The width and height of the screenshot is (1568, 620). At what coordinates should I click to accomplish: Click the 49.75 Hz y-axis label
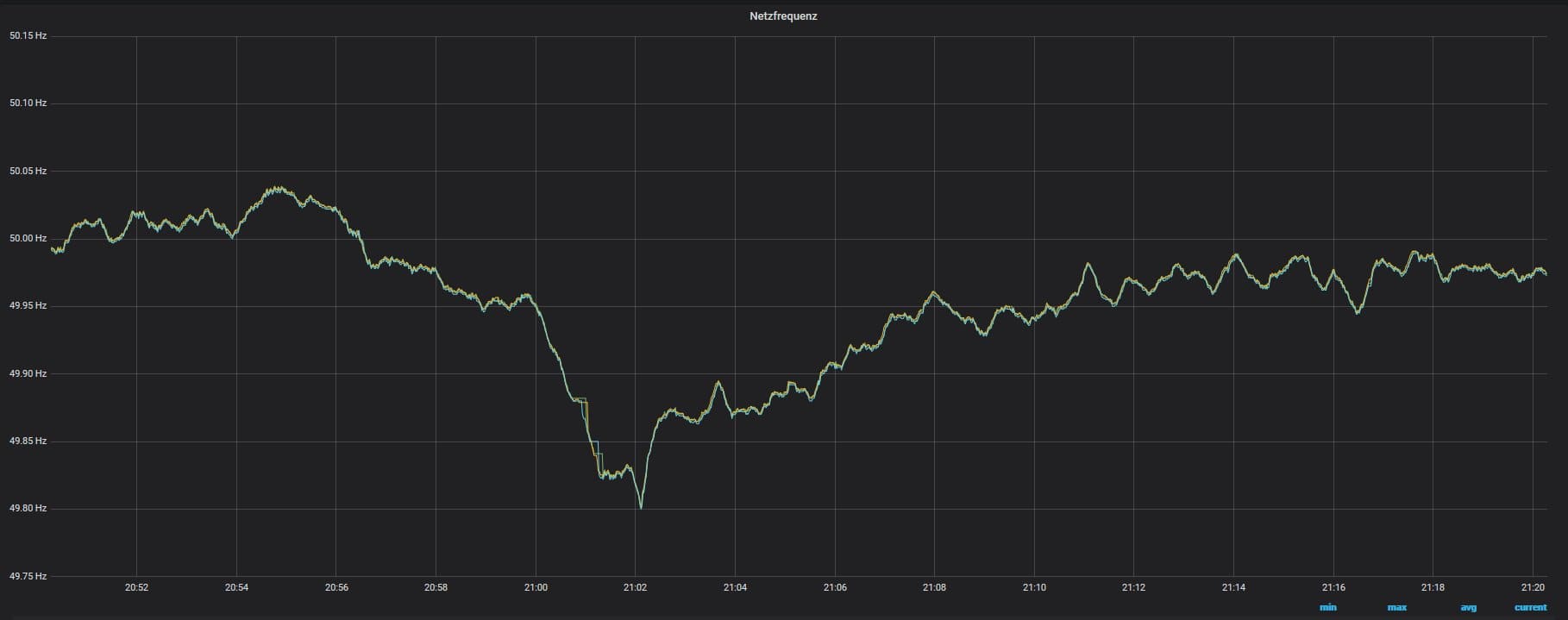(28, 576)
